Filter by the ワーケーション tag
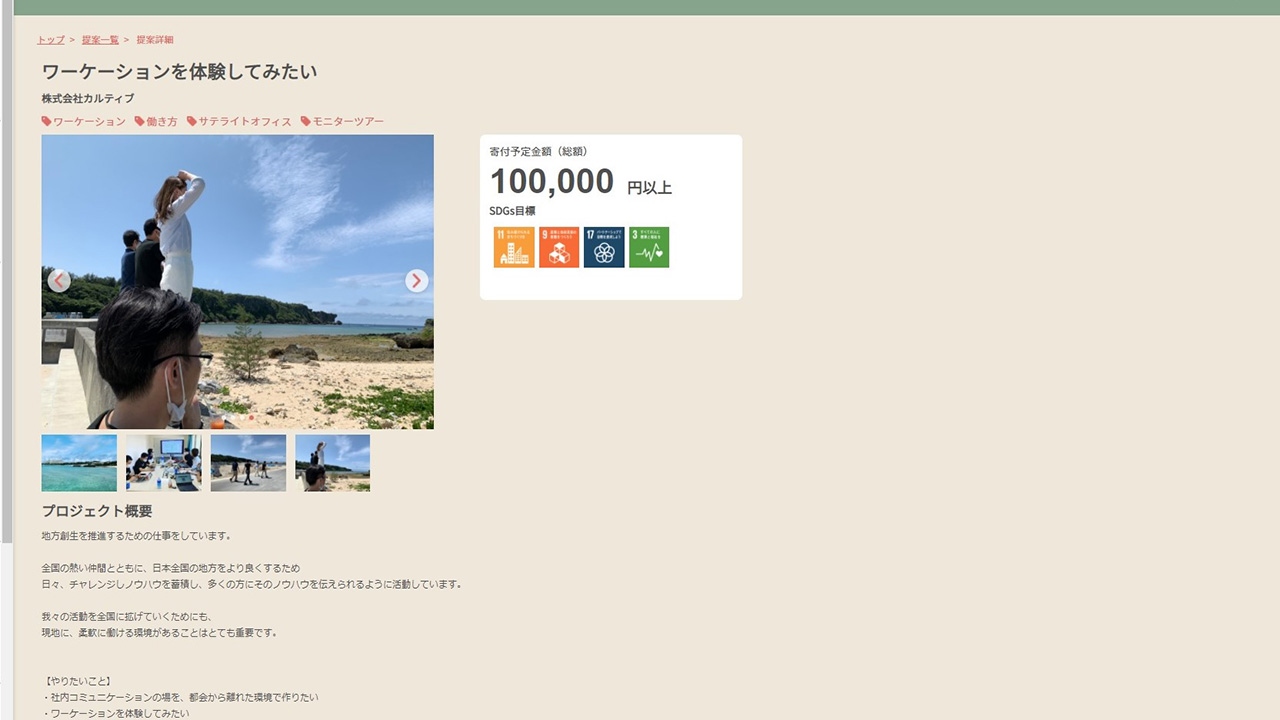Screen dimensions: 1280x720 click(x=84, y=122)
